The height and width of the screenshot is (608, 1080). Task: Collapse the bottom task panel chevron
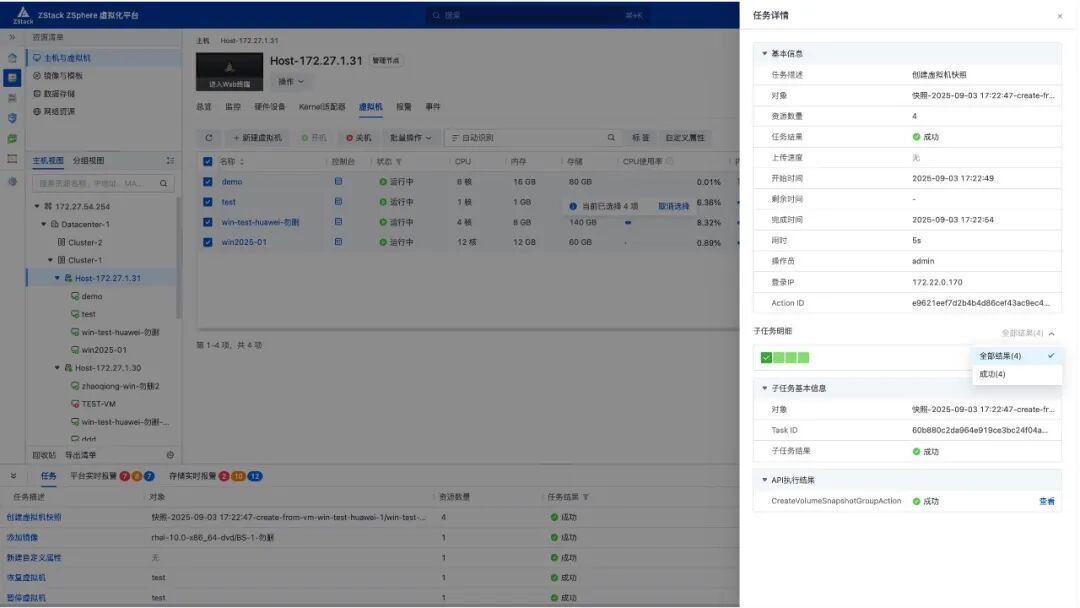click(13, 476)
